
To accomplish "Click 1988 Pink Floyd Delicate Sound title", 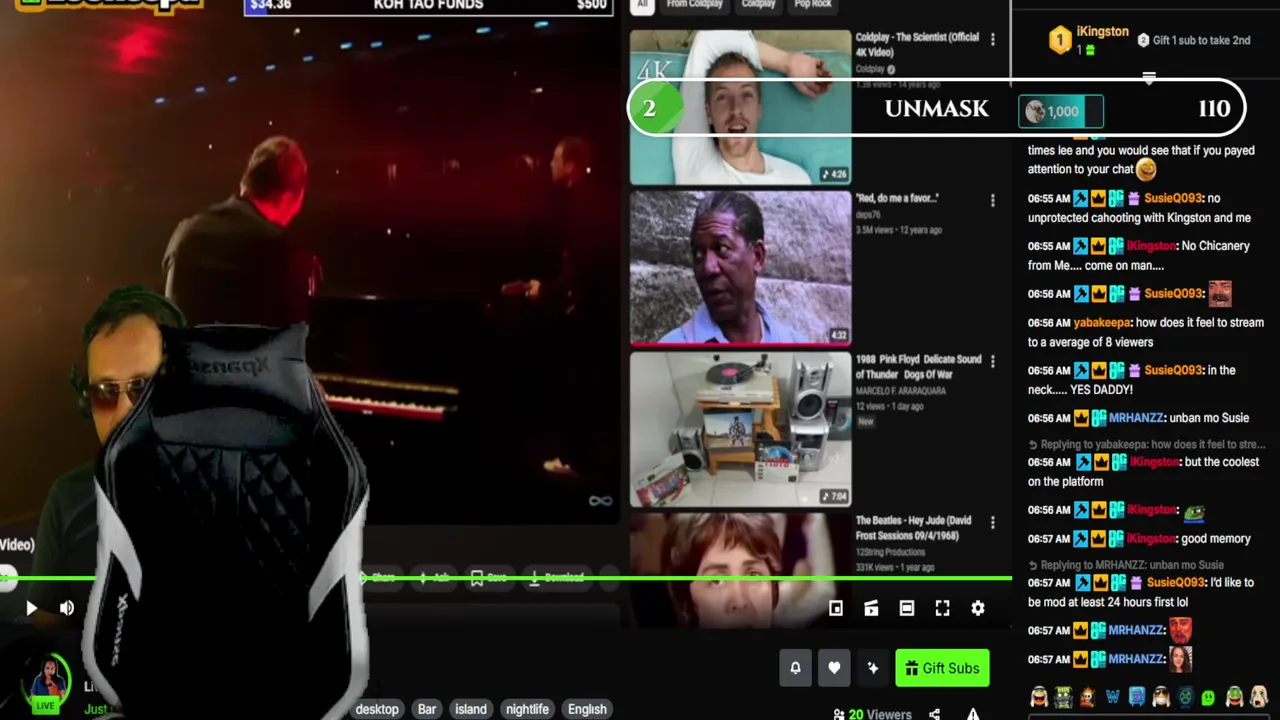I will pyautogui.click(x=918, y=367).
